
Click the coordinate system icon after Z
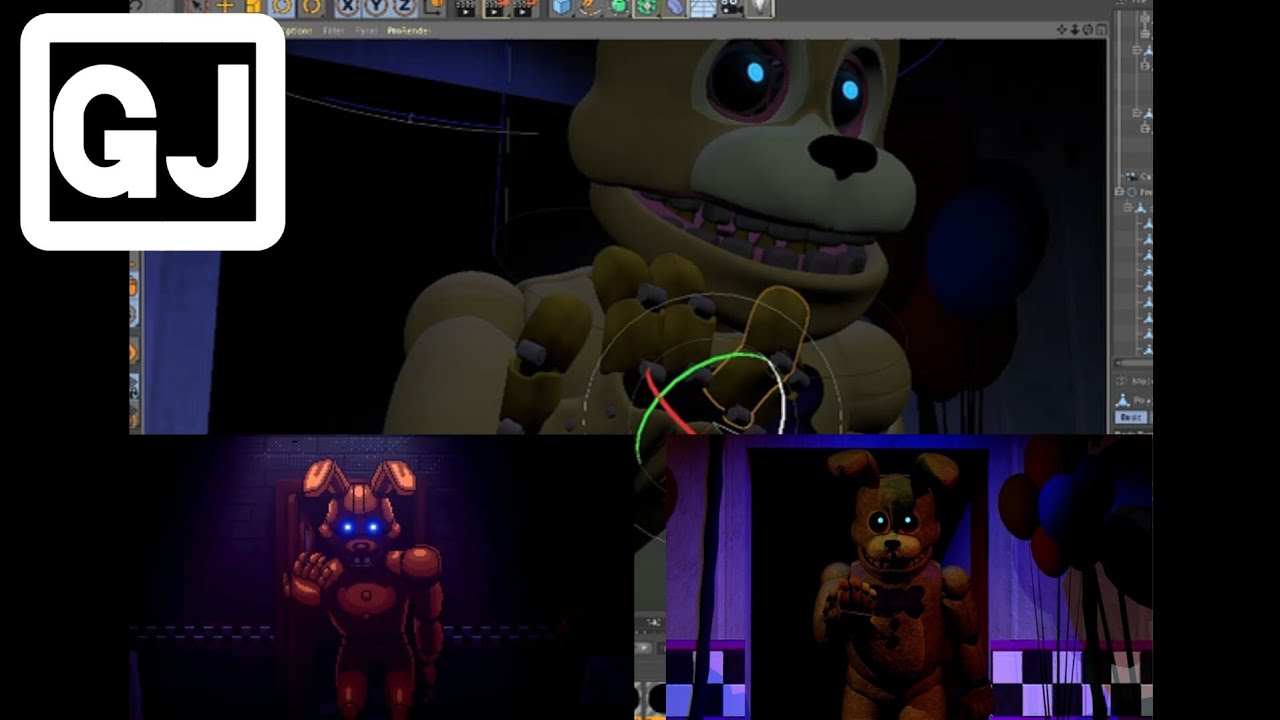point(434,8)
